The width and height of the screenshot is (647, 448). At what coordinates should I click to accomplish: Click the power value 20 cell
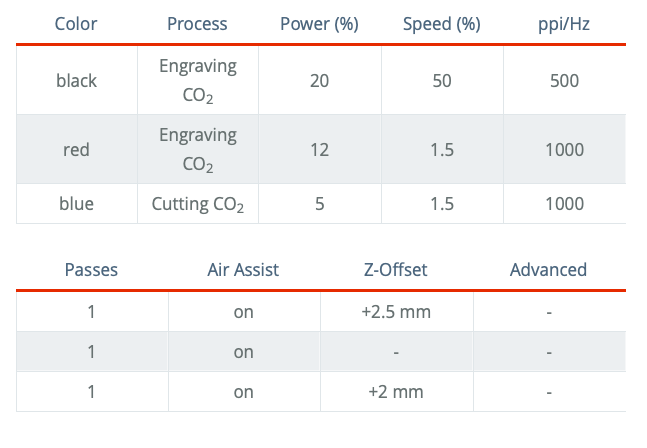tap(319, 80)
